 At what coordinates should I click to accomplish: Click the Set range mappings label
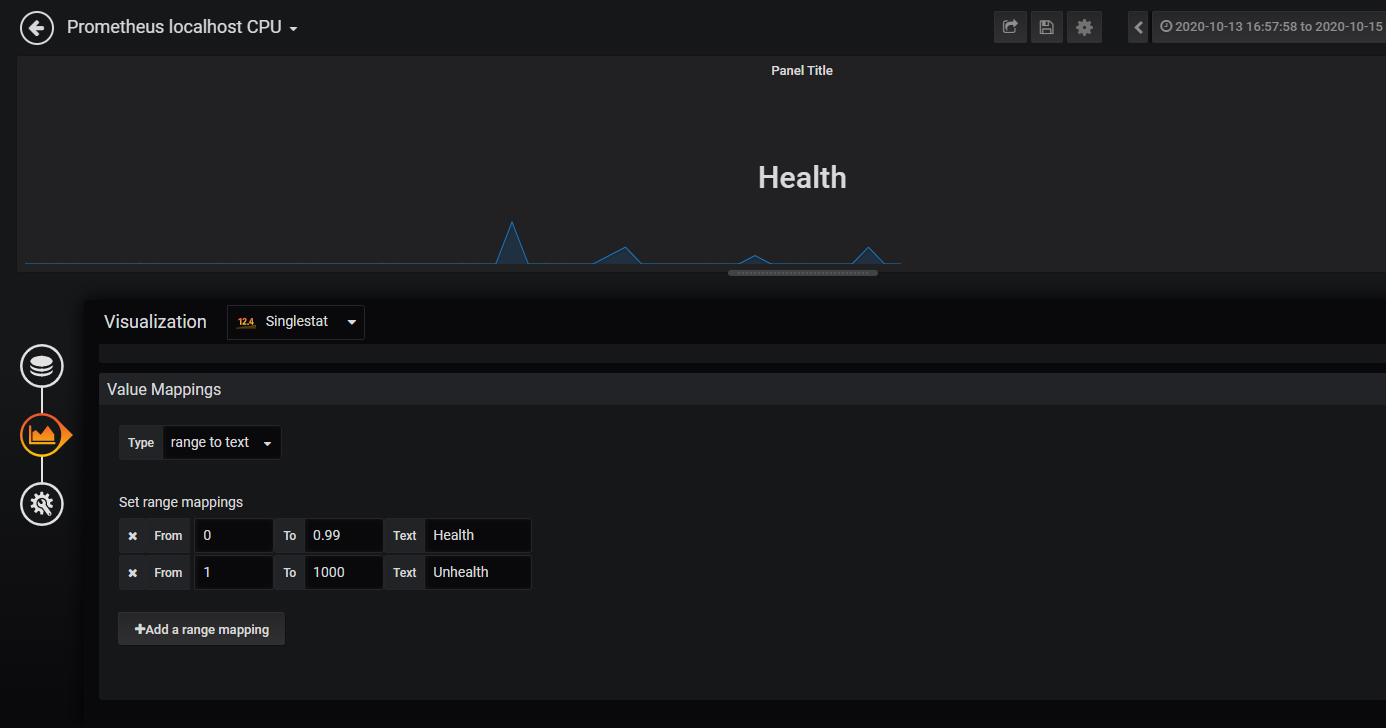click(181, 502)
